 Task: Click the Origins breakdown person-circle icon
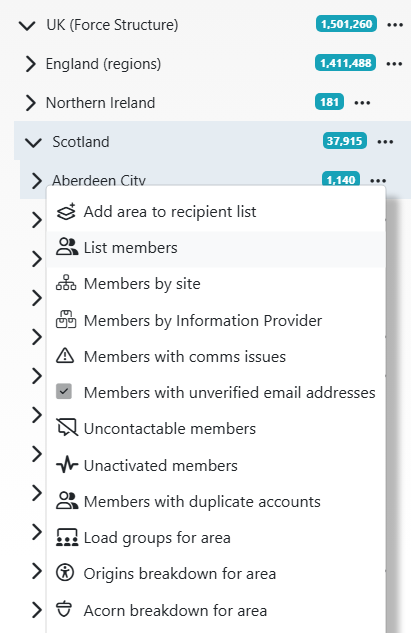[65, 572]
